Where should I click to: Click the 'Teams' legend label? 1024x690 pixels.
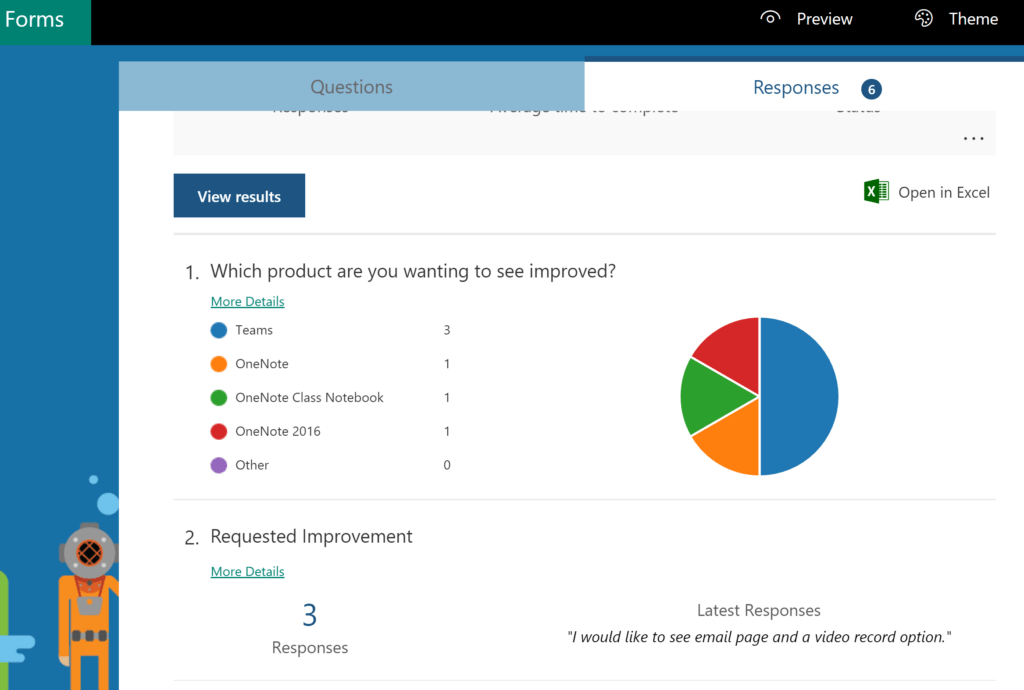pos(254,330)
